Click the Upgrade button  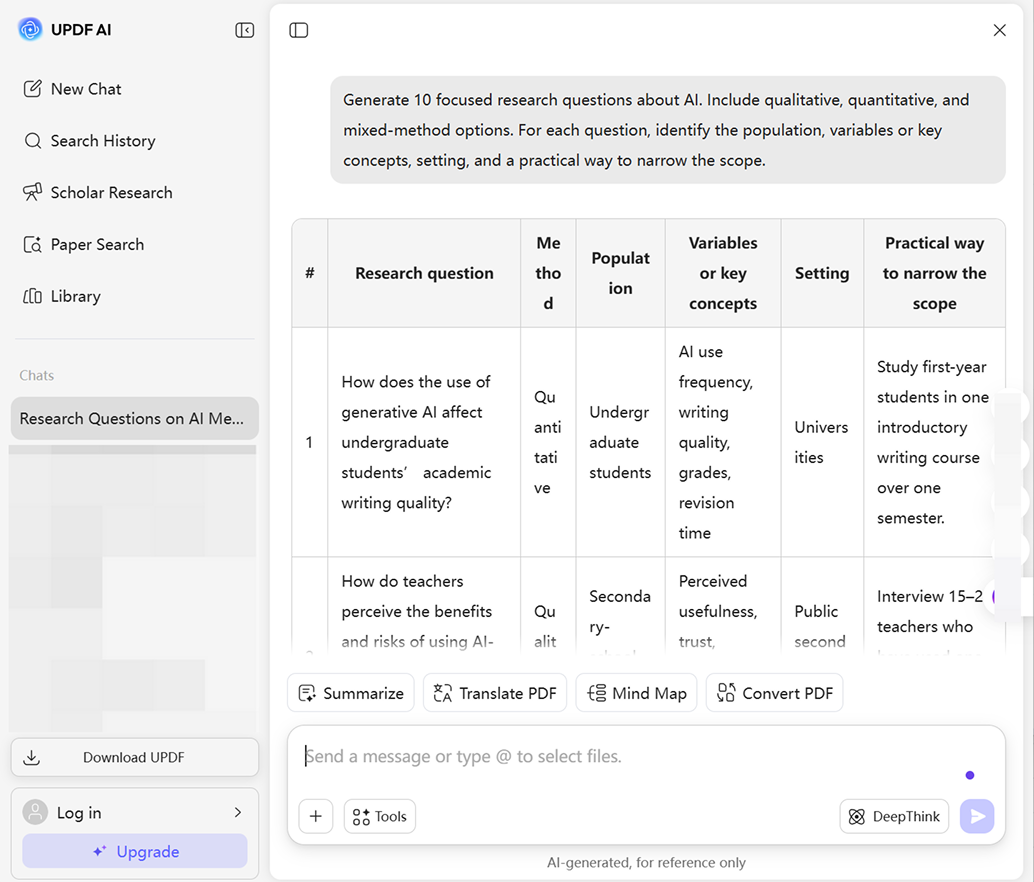pos(135,852)
